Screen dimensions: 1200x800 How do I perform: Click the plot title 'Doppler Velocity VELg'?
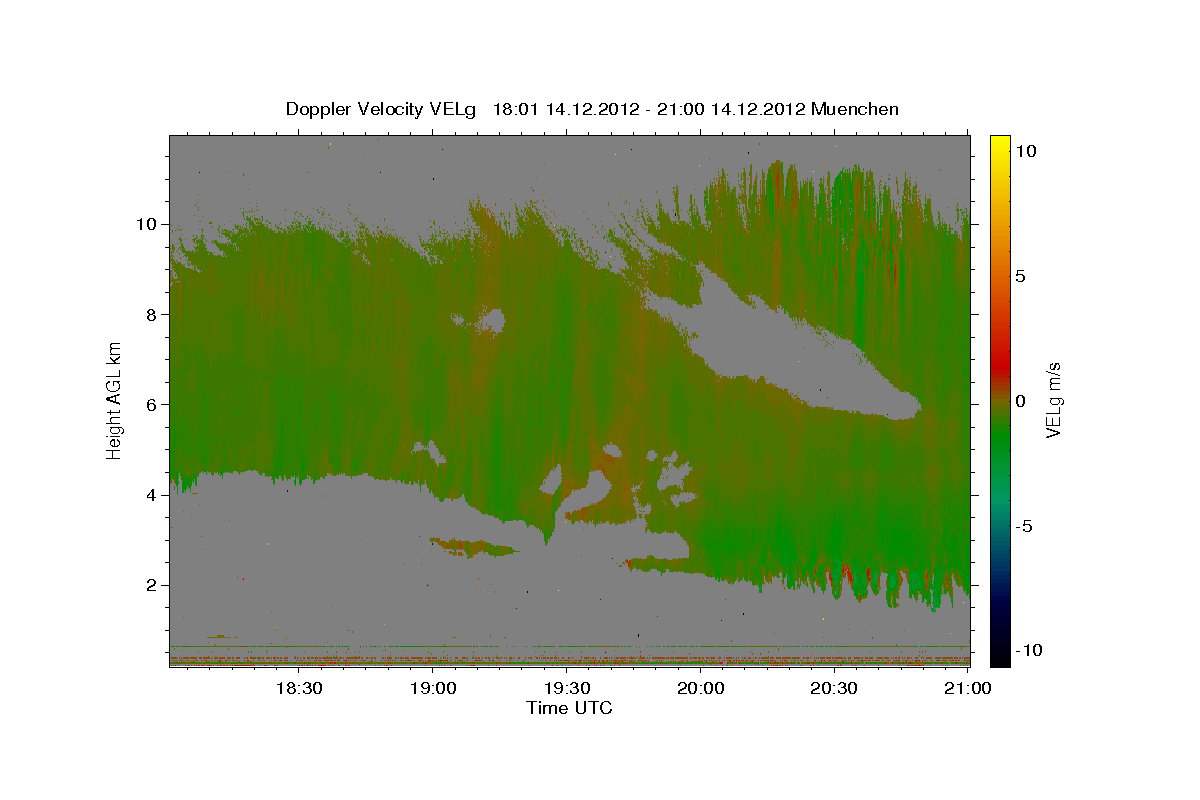pyautogui.click(x=381, y=109)
